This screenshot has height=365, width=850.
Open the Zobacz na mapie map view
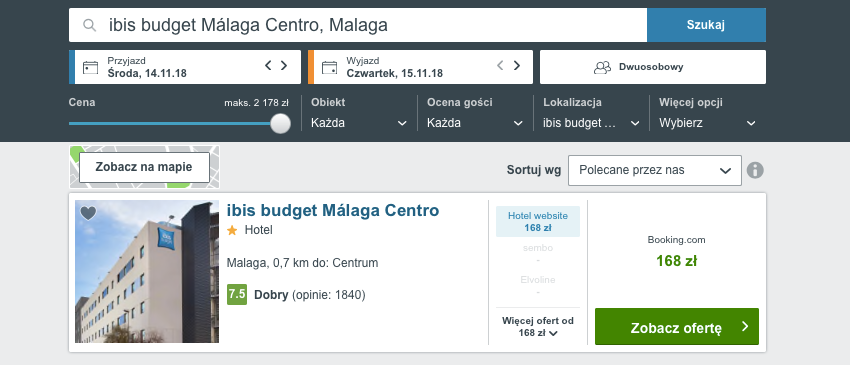coord(144,167)
